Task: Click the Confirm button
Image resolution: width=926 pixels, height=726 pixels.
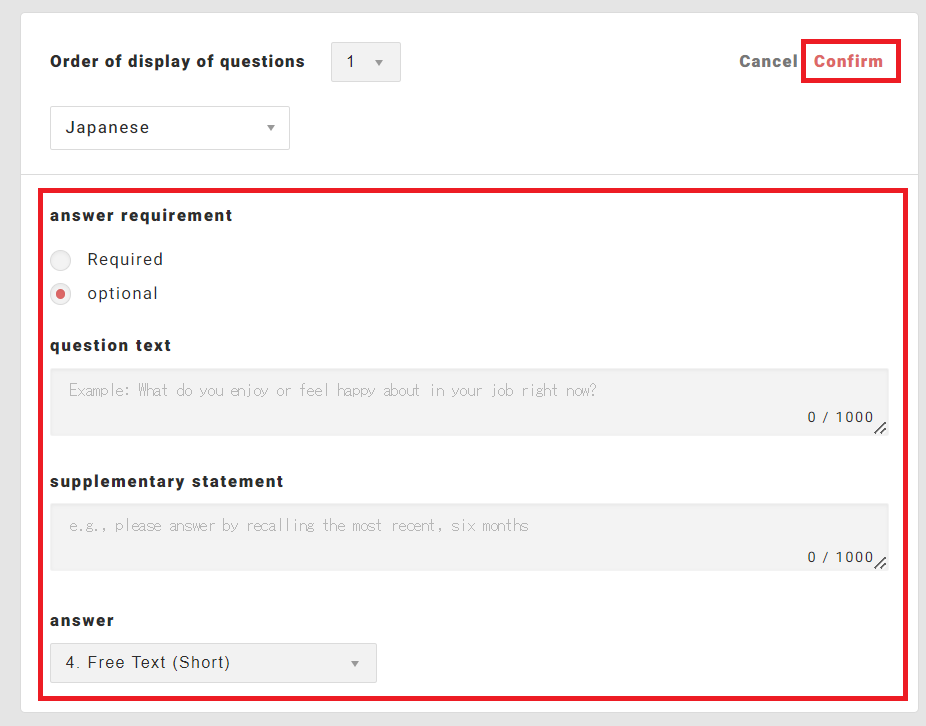Action: pos(848,61)
